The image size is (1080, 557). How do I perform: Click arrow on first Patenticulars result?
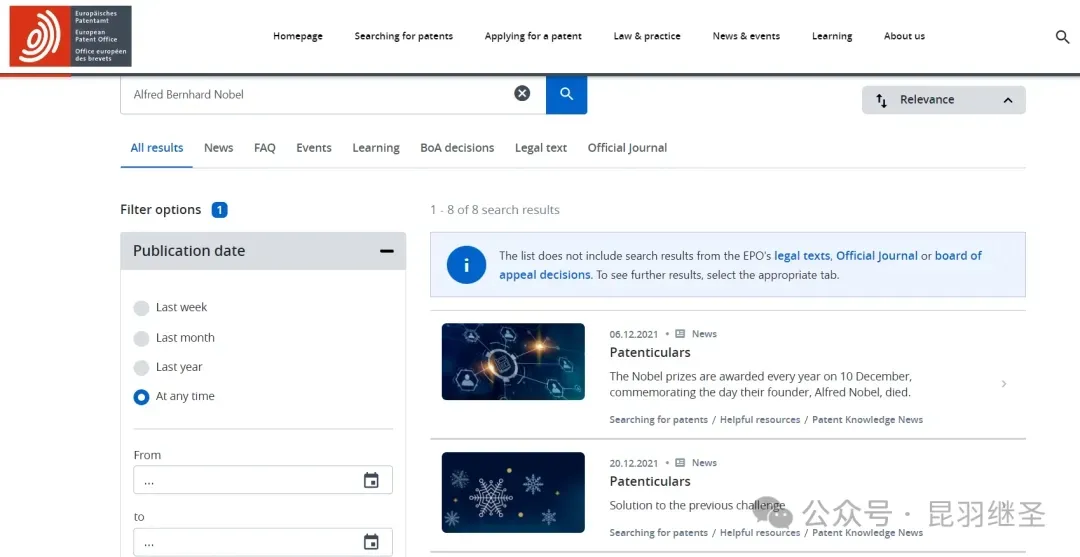[x=1003, y=384]
